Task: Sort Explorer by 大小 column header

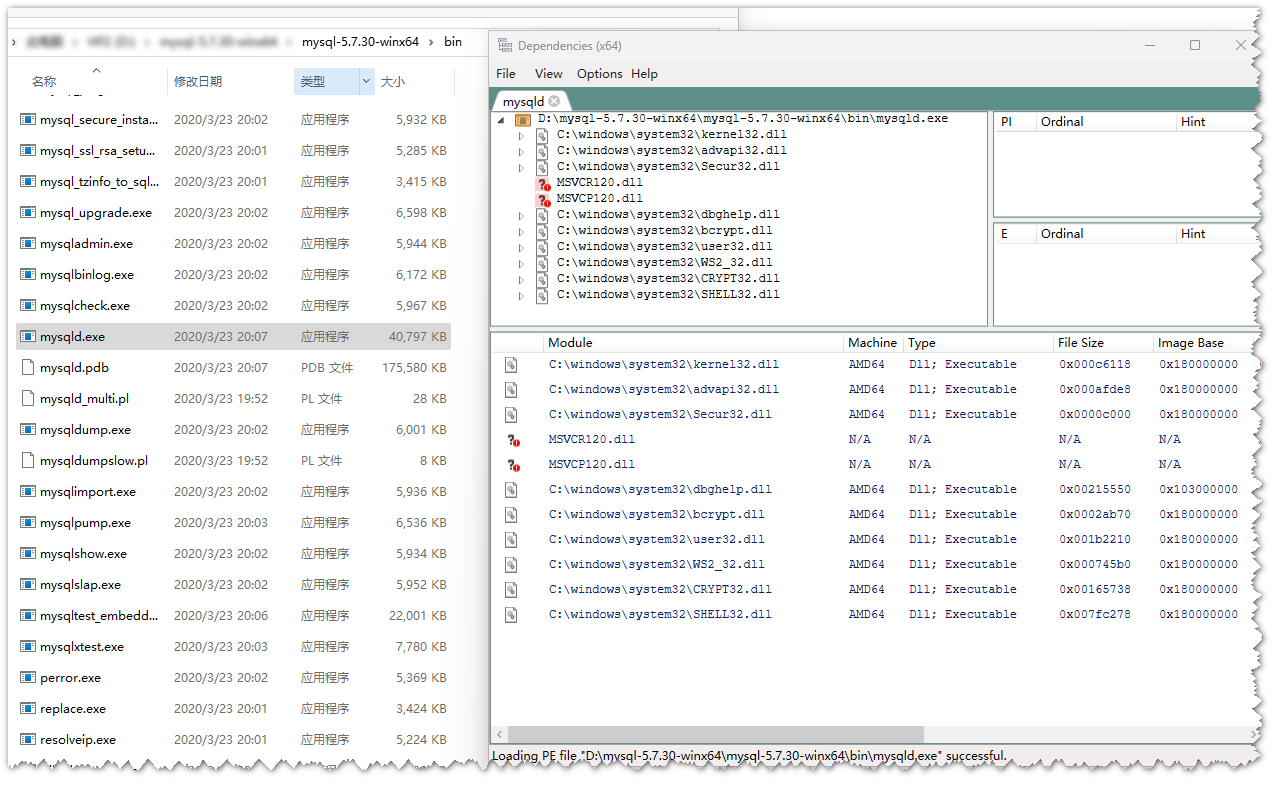Action: pos(393,82)
